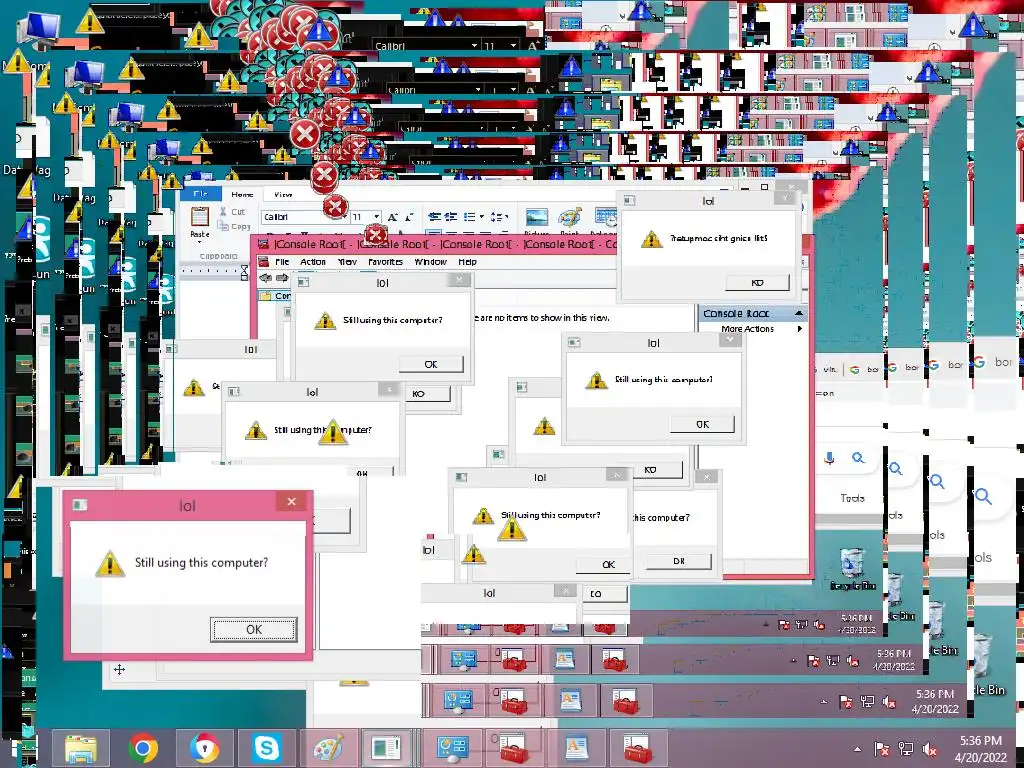Open Paint palette icon on the main taskbar
Viewport: 1024px width, 768px height.
(328, 748)
